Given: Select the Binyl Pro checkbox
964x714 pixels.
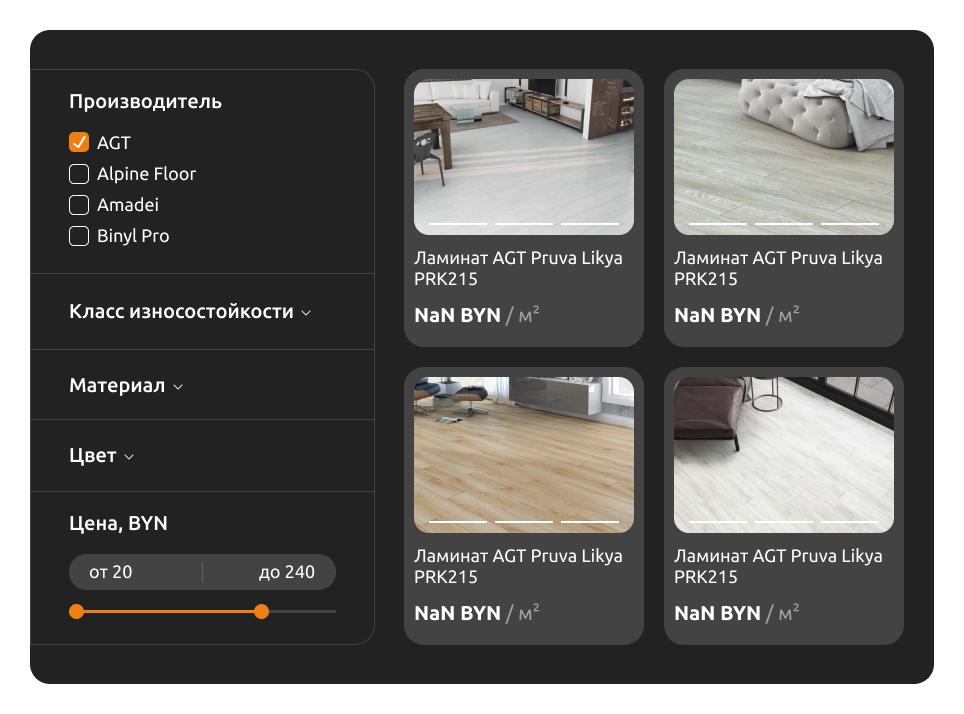Looking at the screenshot, I should [x=79, y=236].
